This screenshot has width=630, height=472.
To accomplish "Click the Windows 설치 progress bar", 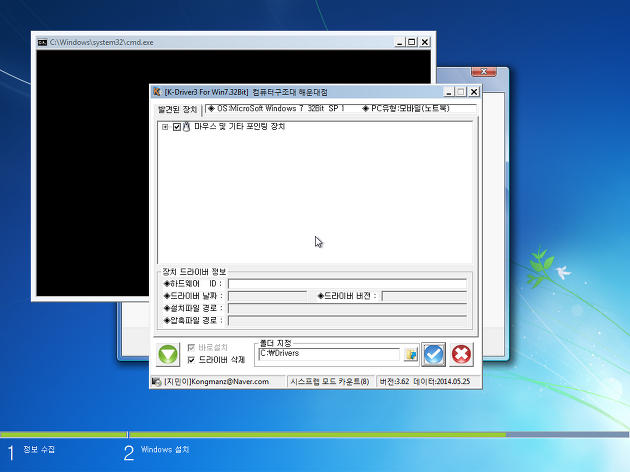I will coord(378,435).
